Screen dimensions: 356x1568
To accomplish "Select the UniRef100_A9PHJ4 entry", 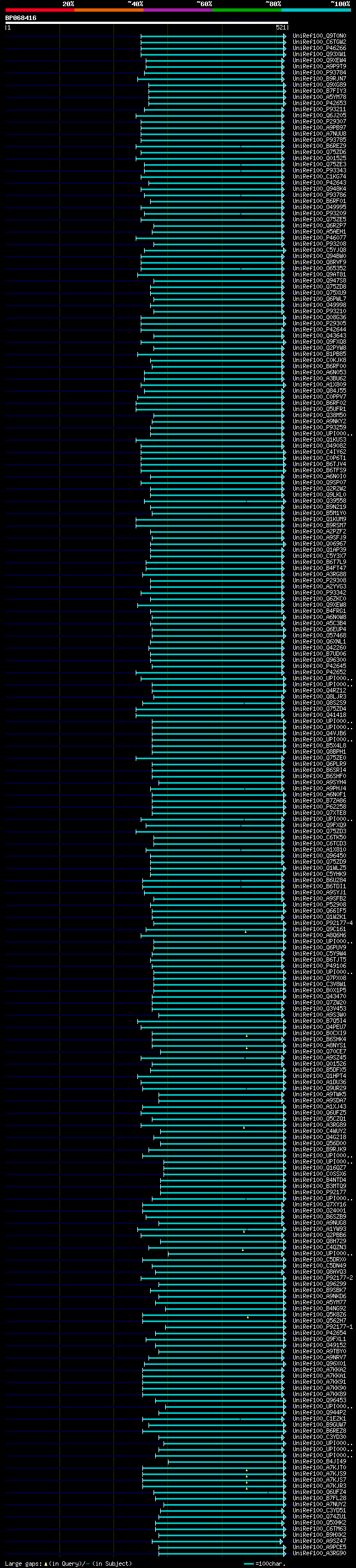I will point(319,788).
